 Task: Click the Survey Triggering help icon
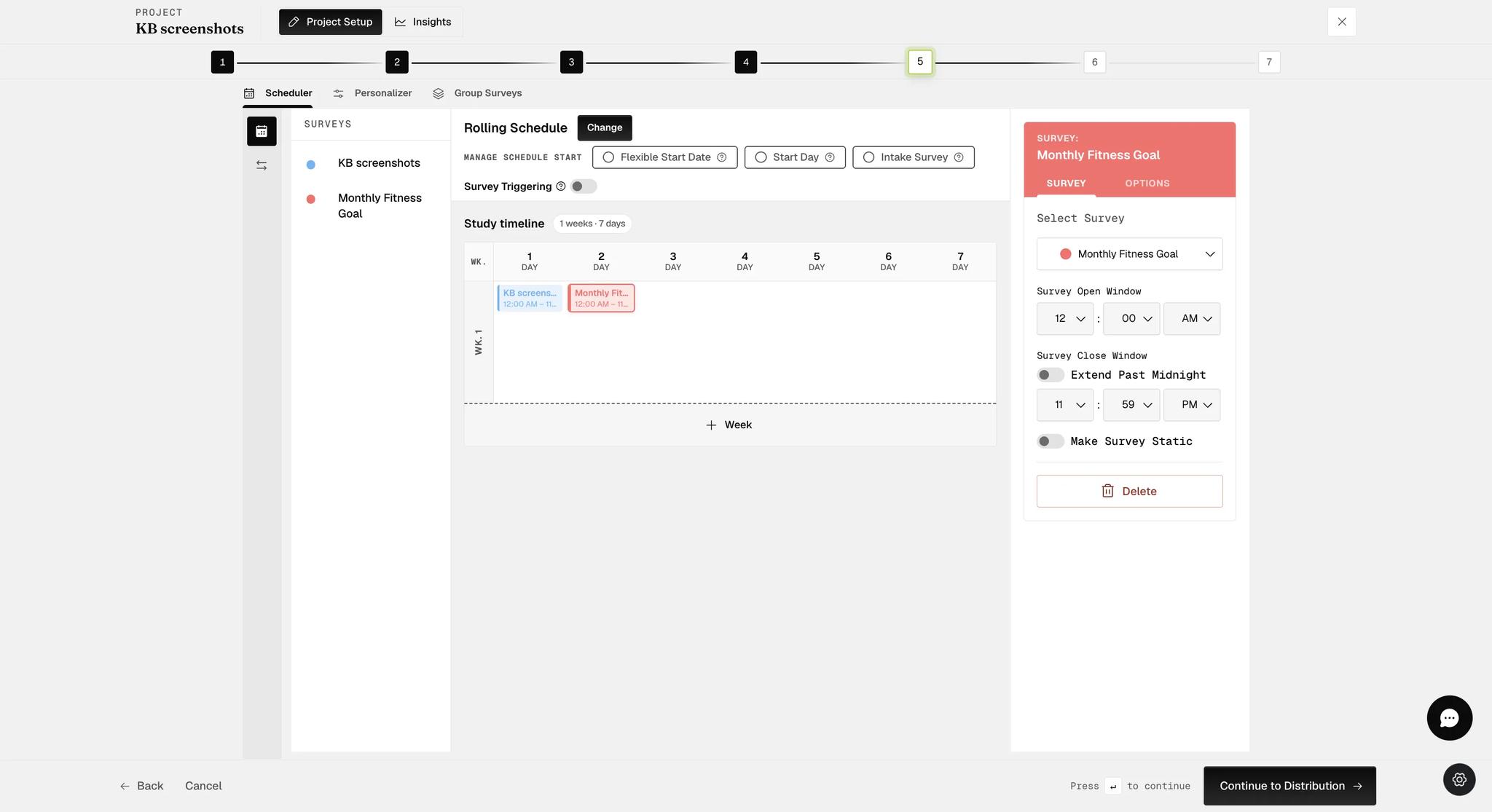[x=561, y=186]
